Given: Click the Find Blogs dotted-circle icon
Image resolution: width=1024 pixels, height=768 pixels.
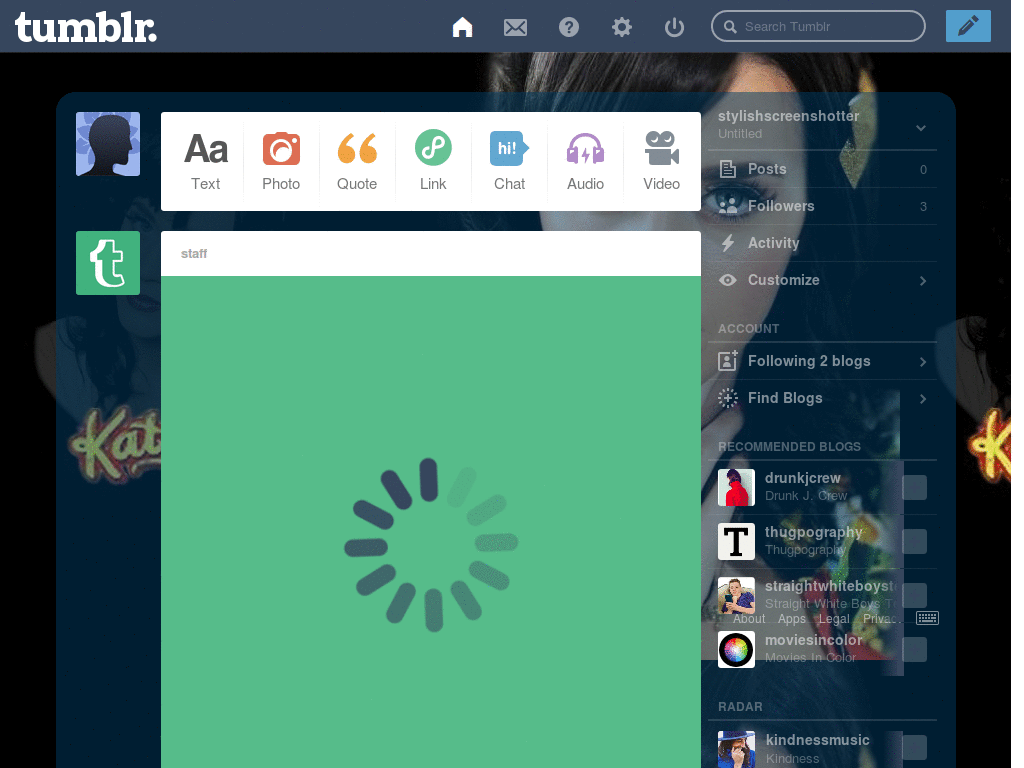Looking at the screenshot, I should tap(728, 398).
